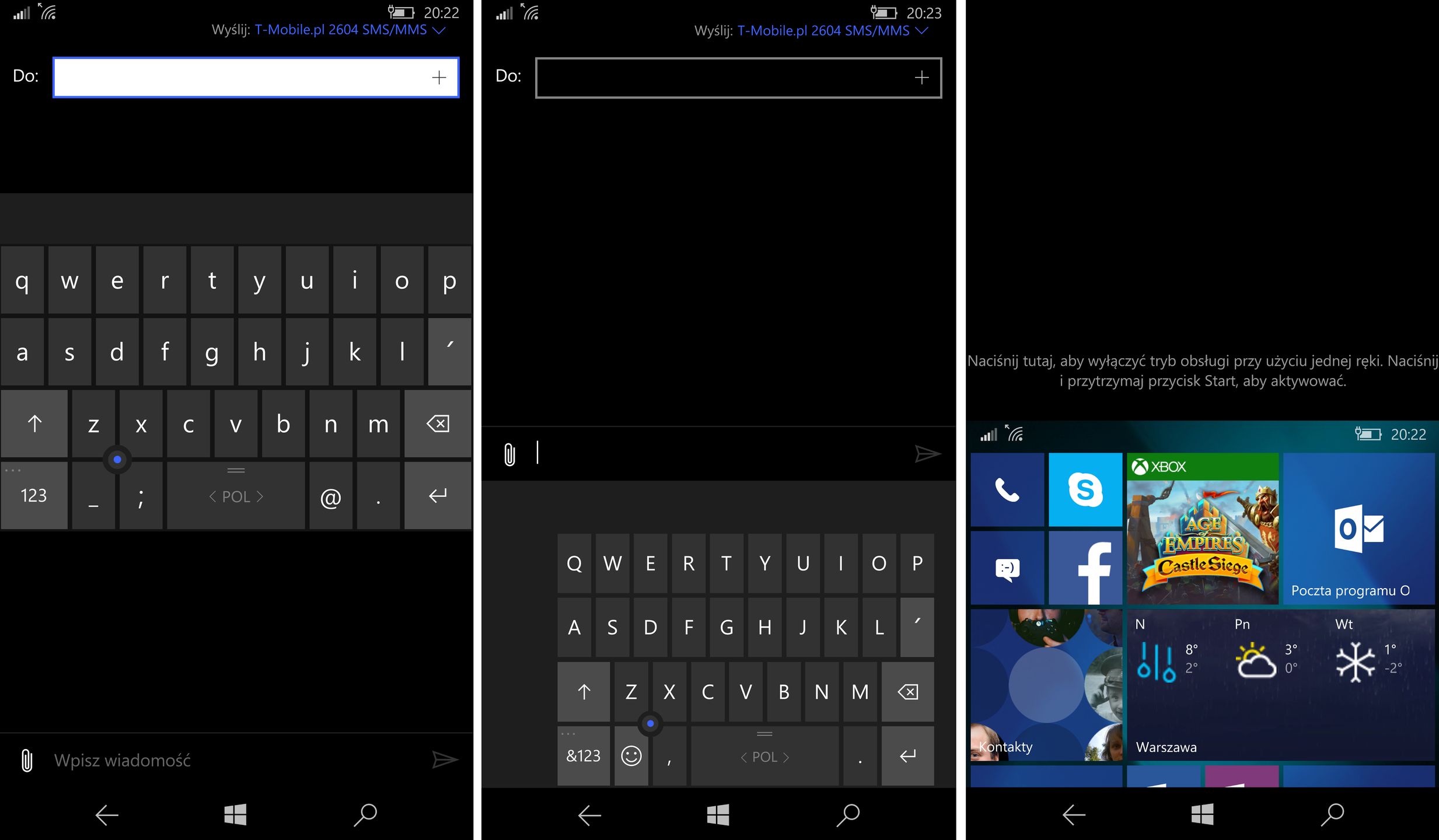Open the Facebook tile
Viewport: 1439px width, 840px height.
(x=1085, y=568)
